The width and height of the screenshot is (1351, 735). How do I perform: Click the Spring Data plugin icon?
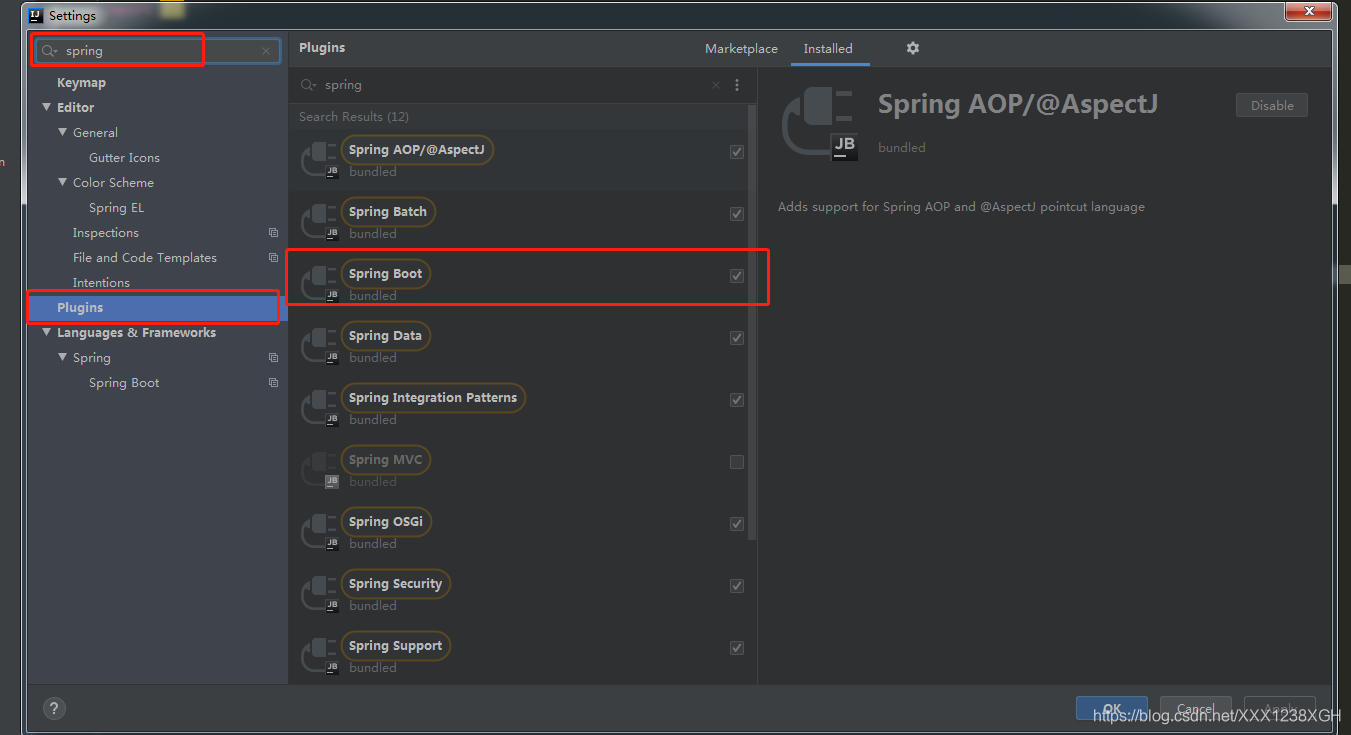click(320, 345)
